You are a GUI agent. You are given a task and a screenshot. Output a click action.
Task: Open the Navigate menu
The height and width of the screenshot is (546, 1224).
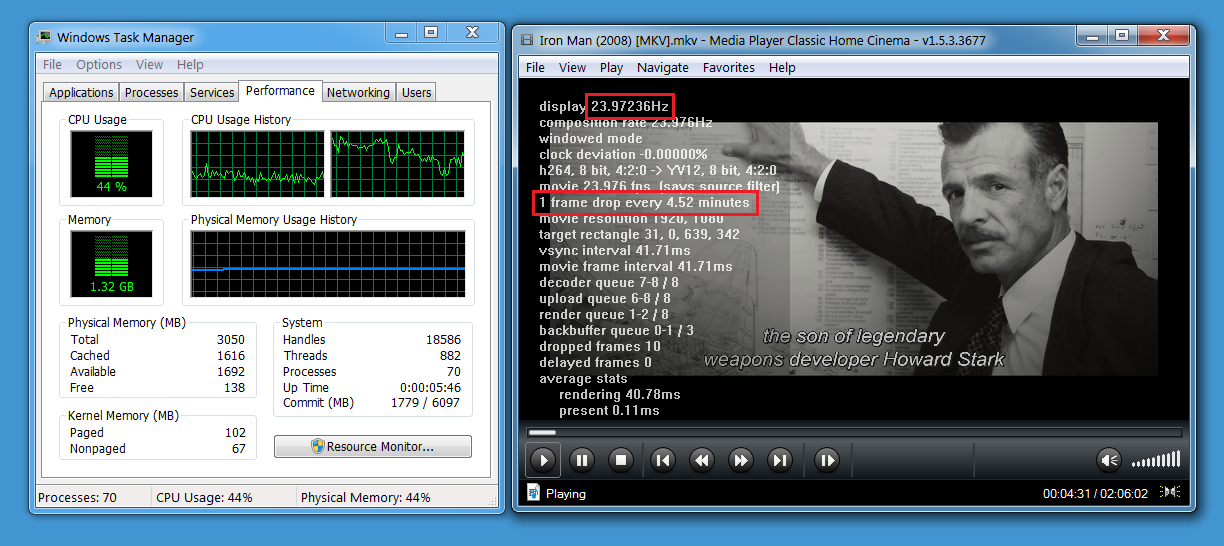click(x=663, y=67)
